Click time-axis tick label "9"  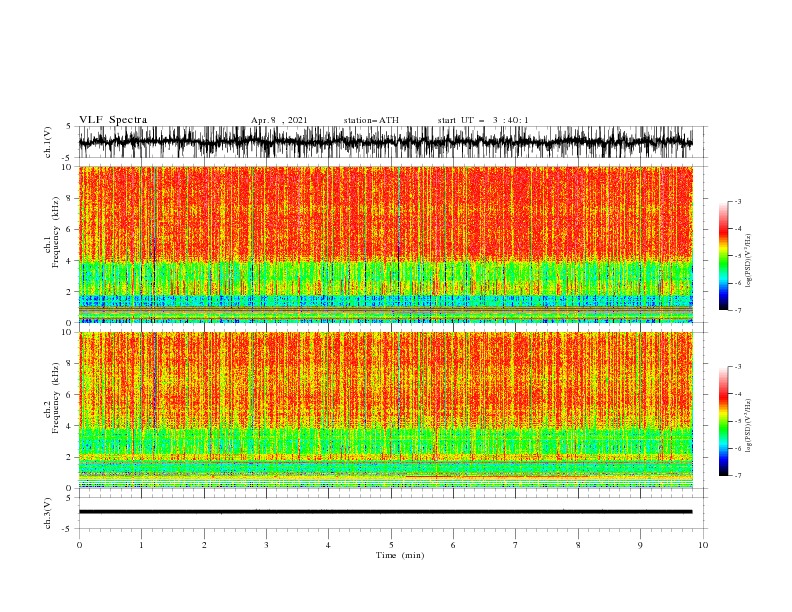(x=640, y=545)
